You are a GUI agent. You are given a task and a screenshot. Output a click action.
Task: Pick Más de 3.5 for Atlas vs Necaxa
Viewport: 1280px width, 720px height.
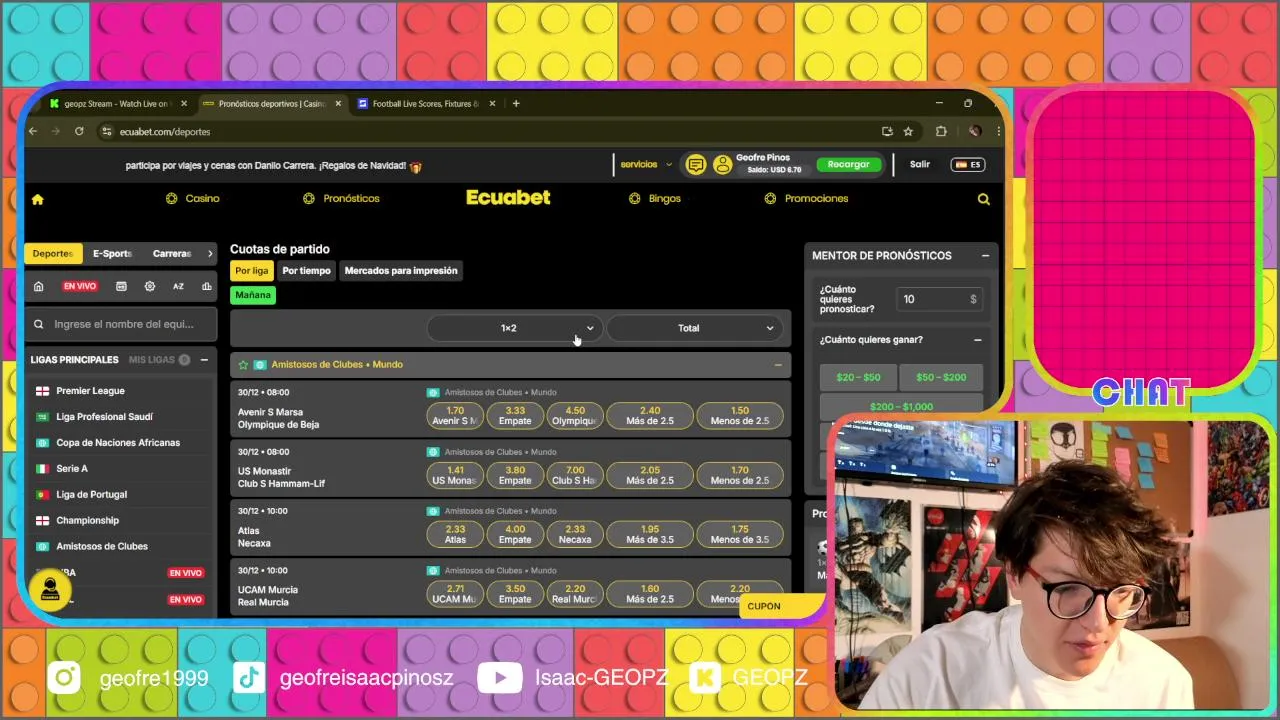coord(650,534)
